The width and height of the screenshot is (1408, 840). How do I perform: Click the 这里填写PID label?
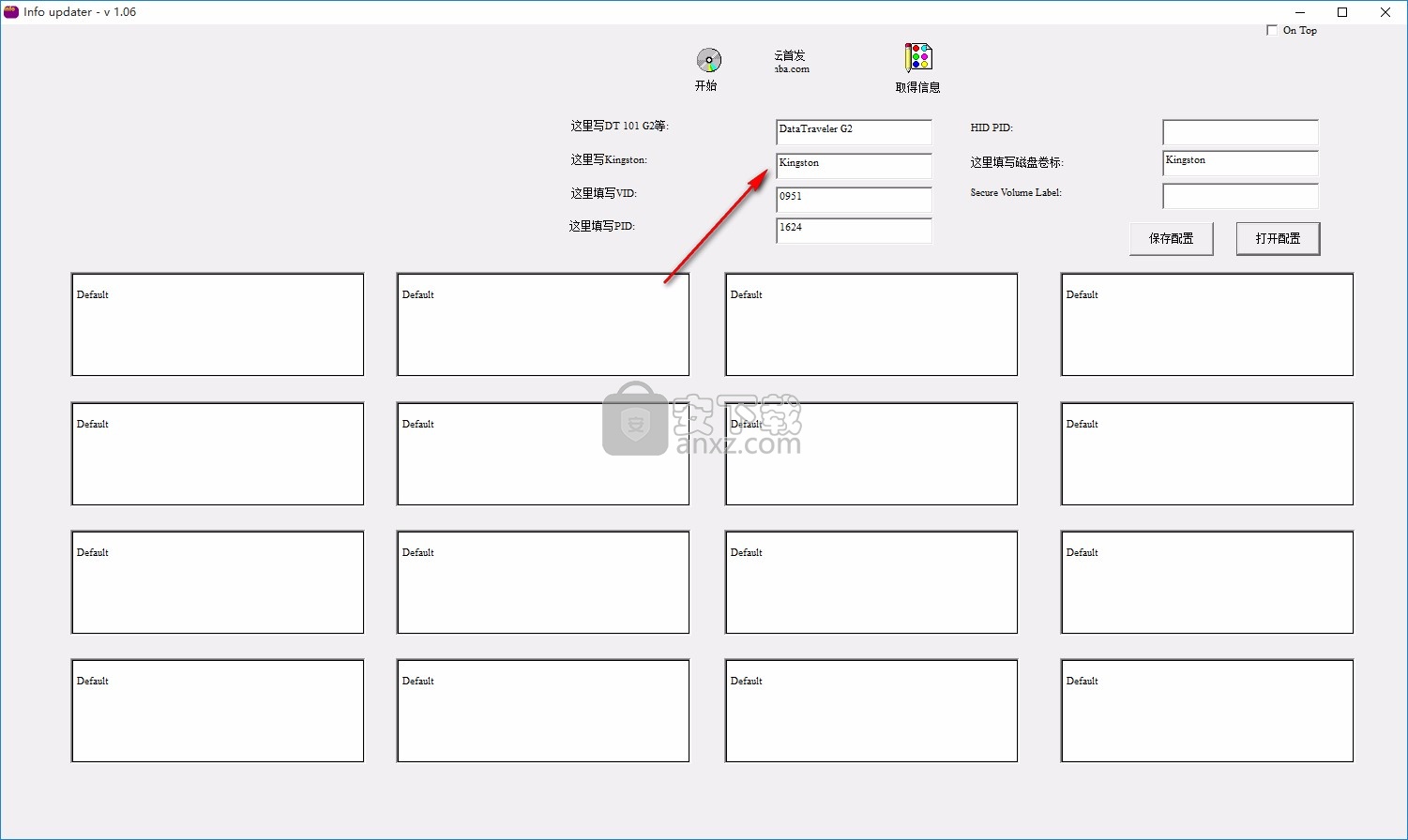pos(602,226)
